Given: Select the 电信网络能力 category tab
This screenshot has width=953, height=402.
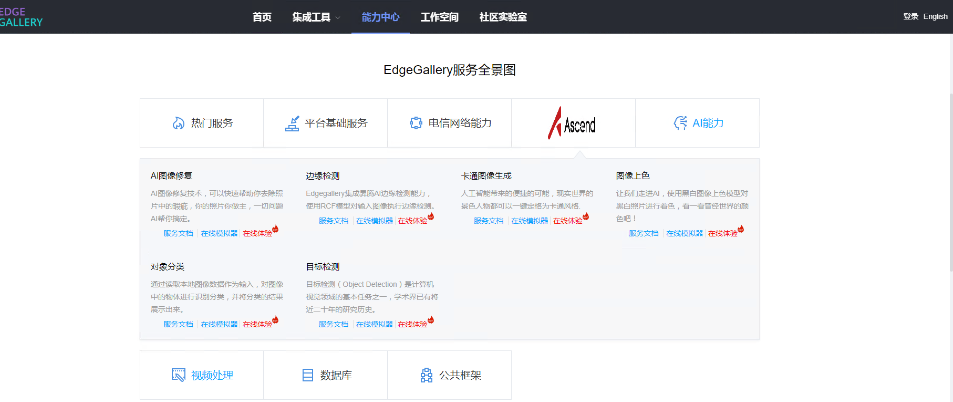Looking at the screenshot, I should coord(450,123).
